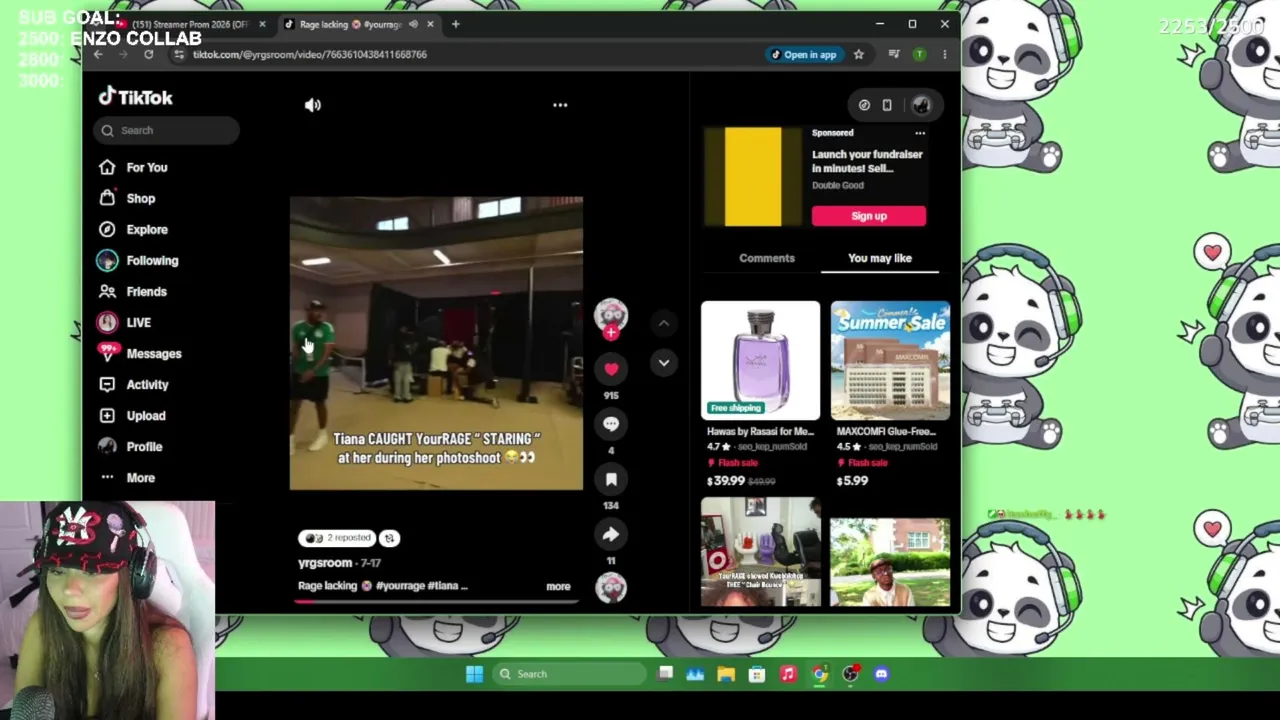Open the sponsored ad's three-dot menu

[x=920, y=133]
